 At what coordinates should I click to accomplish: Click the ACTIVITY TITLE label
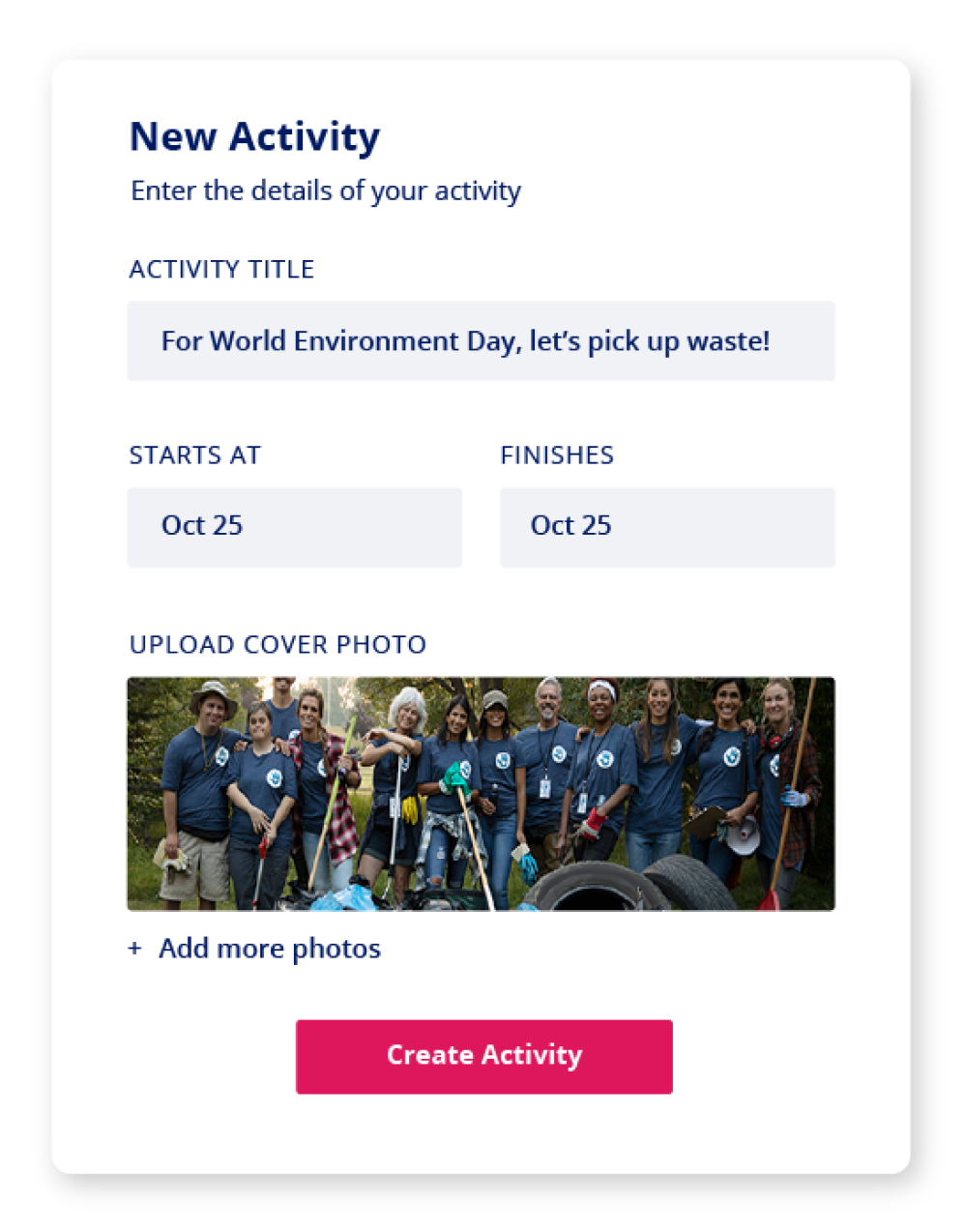(221, 269)
